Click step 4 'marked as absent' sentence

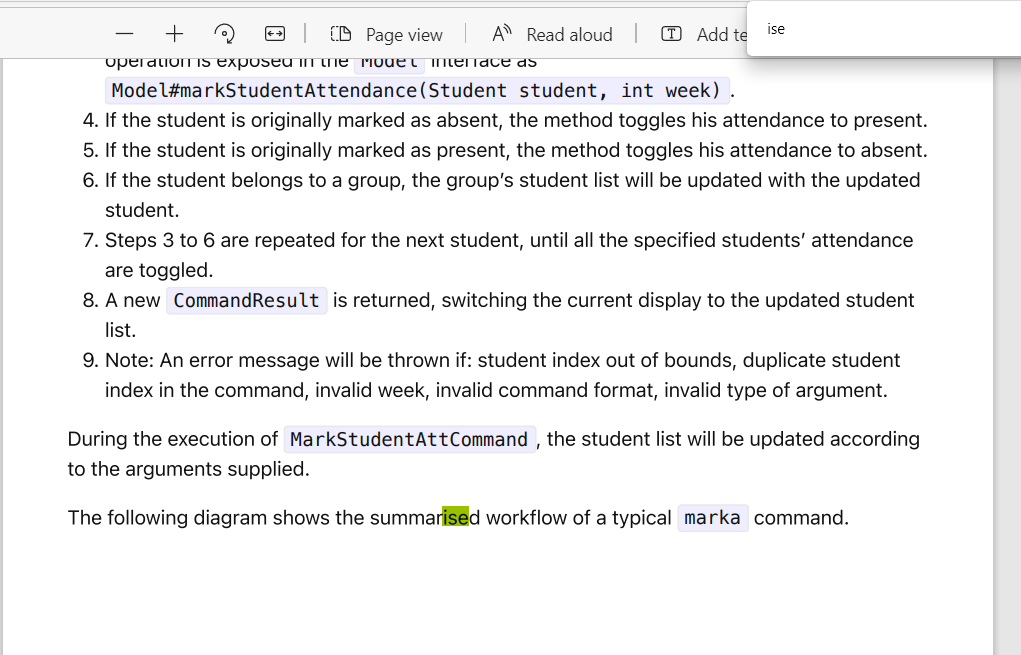click(516, 120)
